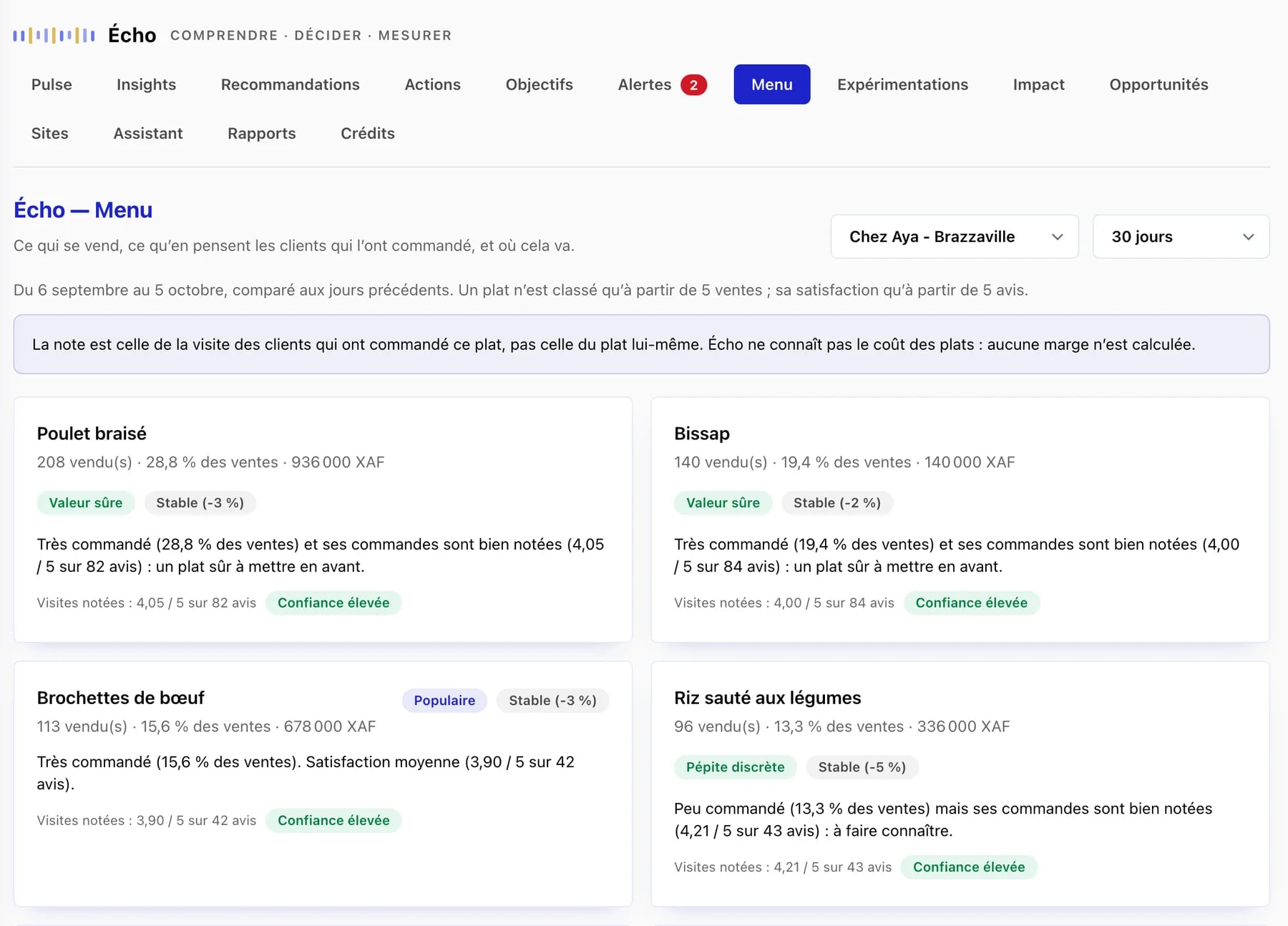Click the Écho brand name
This screenshot has height=926, width=1288.
point(132,35)
